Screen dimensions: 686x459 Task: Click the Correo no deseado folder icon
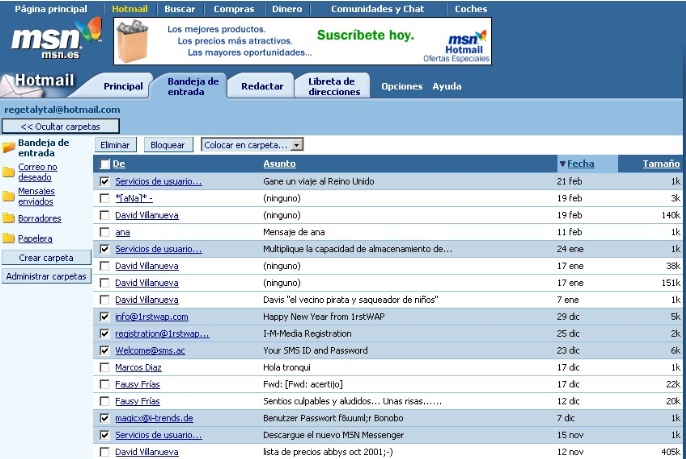tap(9, 172)
